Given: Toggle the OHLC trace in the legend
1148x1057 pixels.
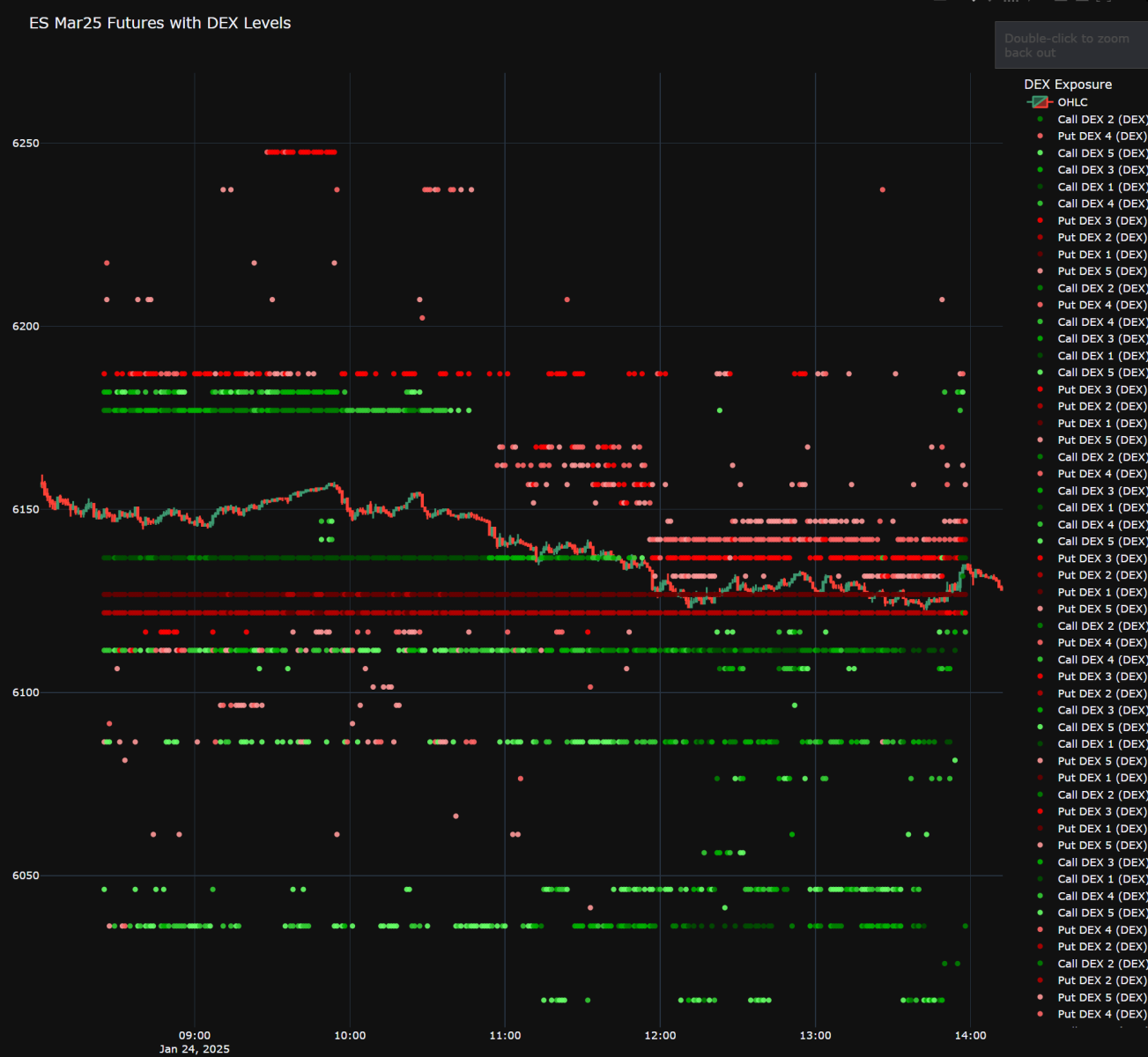Looking at the screenshot, I should (x=1057, y=102).
